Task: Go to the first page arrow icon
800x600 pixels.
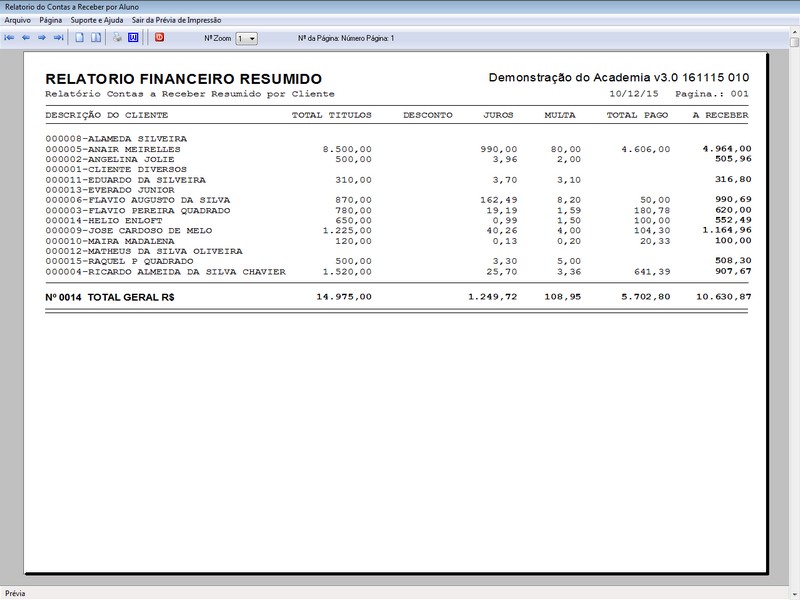Action: click(9, 38)
